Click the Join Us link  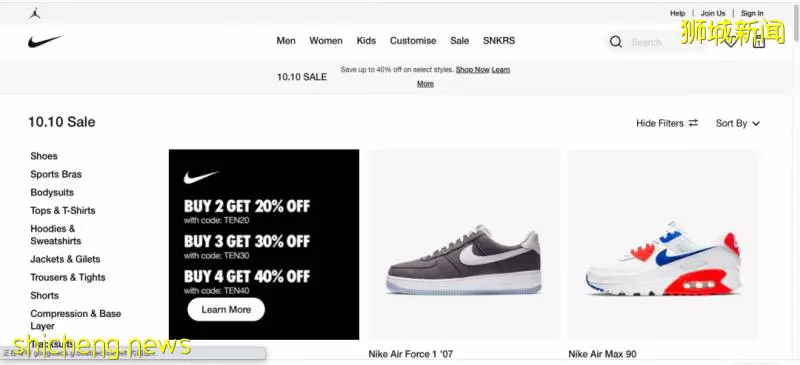(x=713, y=13)
